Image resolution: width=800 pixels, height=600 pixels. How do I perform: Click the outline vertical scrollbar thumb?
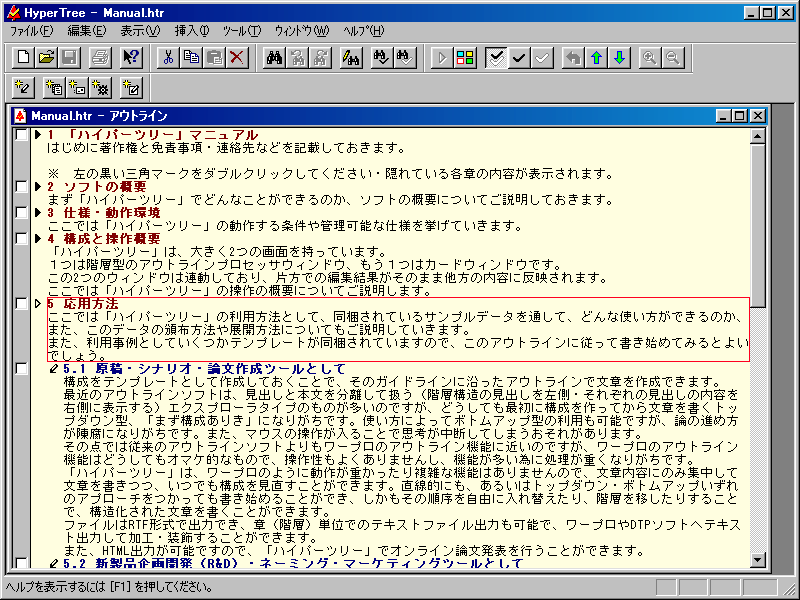click(x=758, y=226)
